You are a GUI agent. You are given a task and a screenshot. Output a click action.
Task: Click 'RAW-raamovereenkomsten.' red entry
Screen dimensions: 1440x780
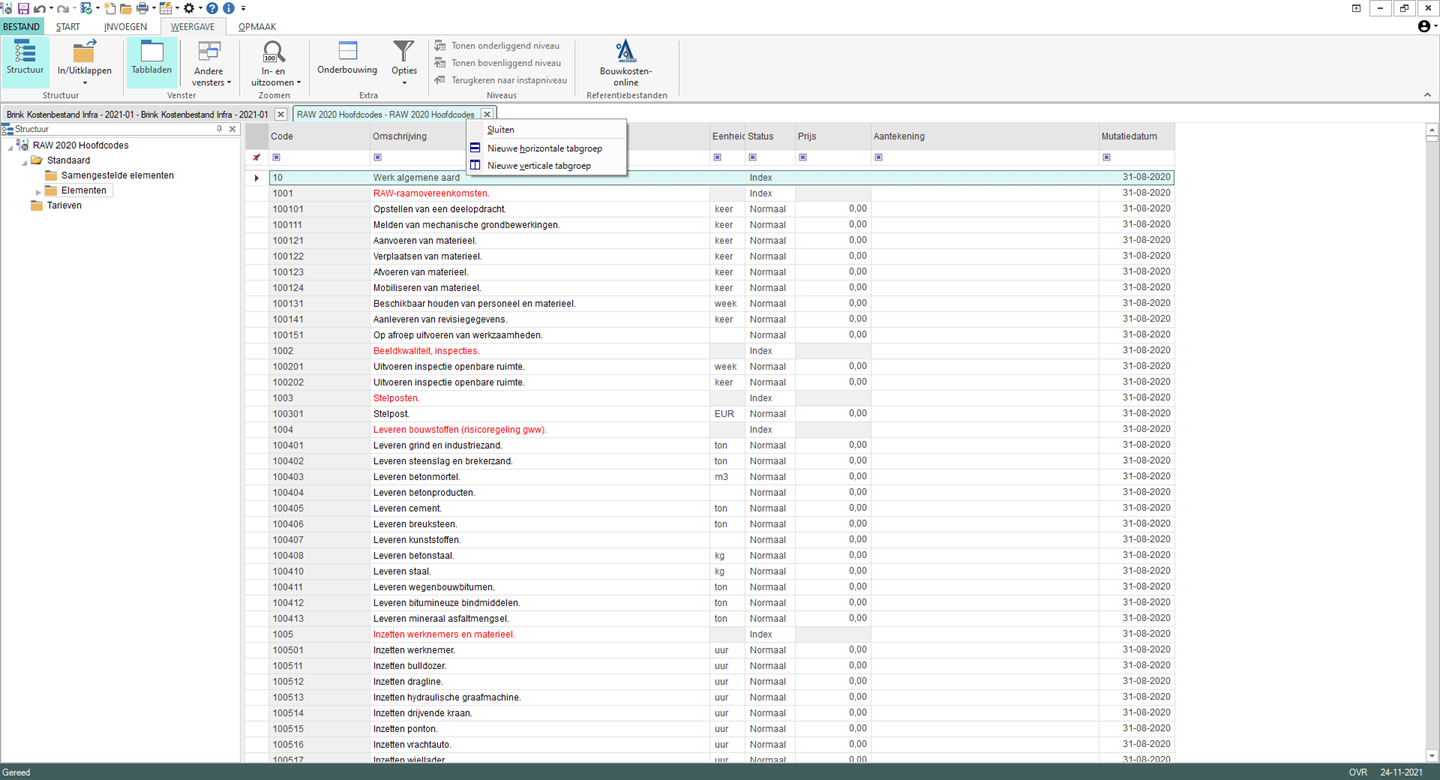click(x=431, y=193)
